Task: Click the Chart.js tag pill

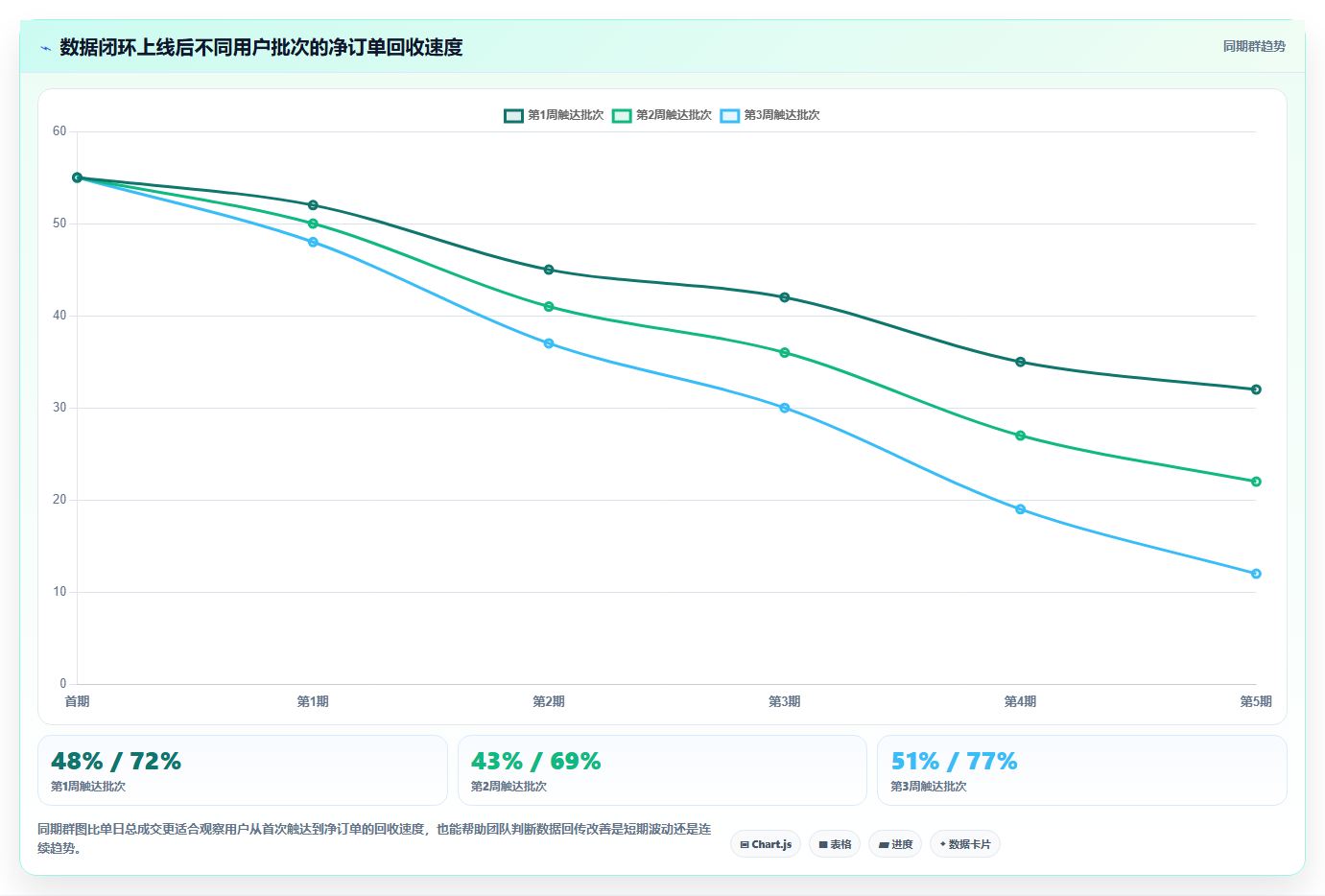Action: tap(766, 844)
